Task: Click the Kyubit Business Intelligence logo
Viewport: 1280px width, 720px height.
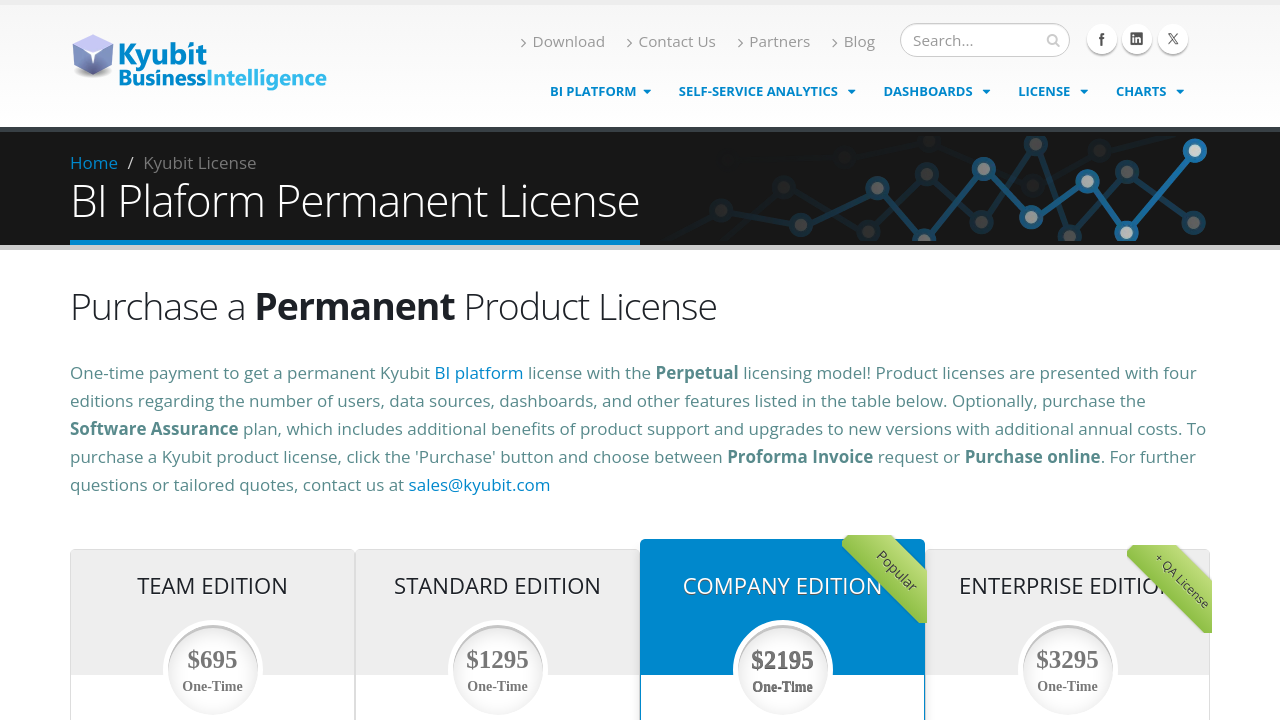Action: pyautogui.click(x=199, y=61)
